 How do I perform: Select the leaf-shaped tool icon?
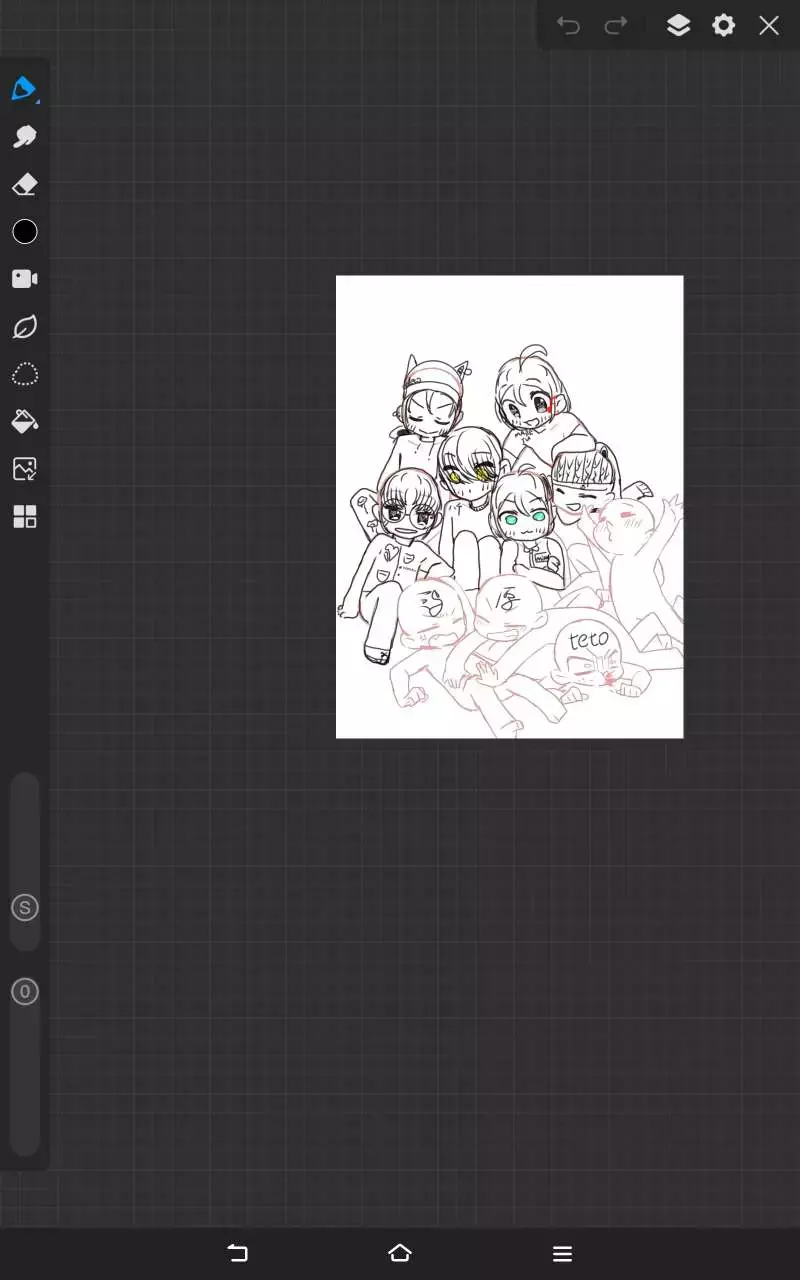tap(24, 327)
